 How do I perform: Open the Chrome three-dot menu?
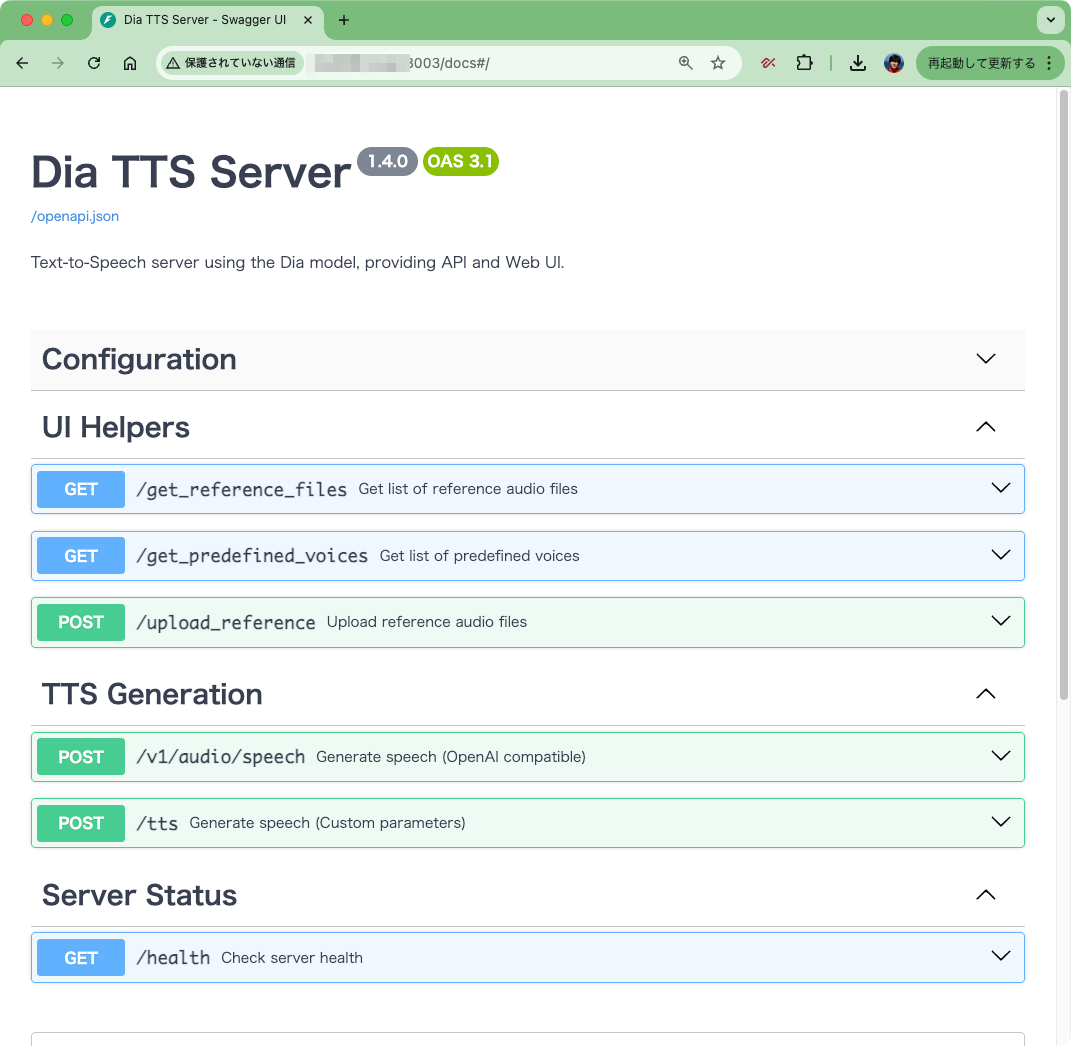tap(1050, 63)
